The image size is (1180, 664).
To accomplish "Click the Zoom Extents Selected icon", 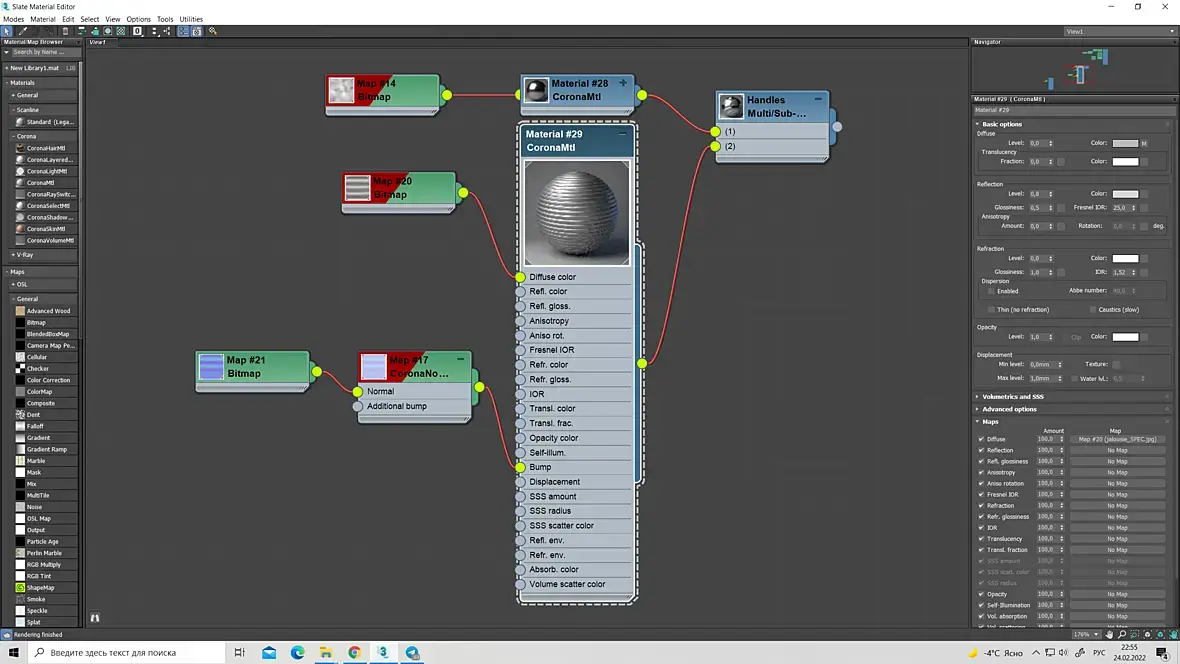I will (x=1160, y=635).
